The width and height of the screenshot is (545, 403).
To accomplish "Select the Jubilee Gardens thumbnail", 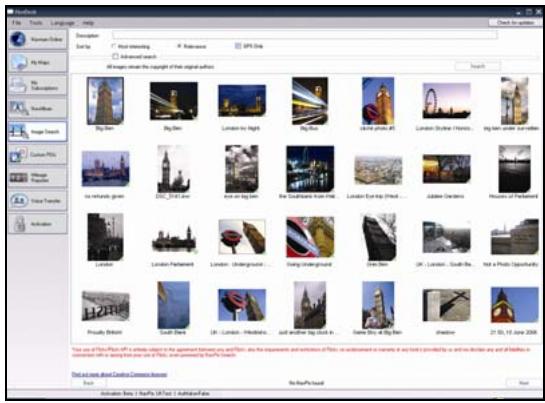I will (x=446, y=169).
